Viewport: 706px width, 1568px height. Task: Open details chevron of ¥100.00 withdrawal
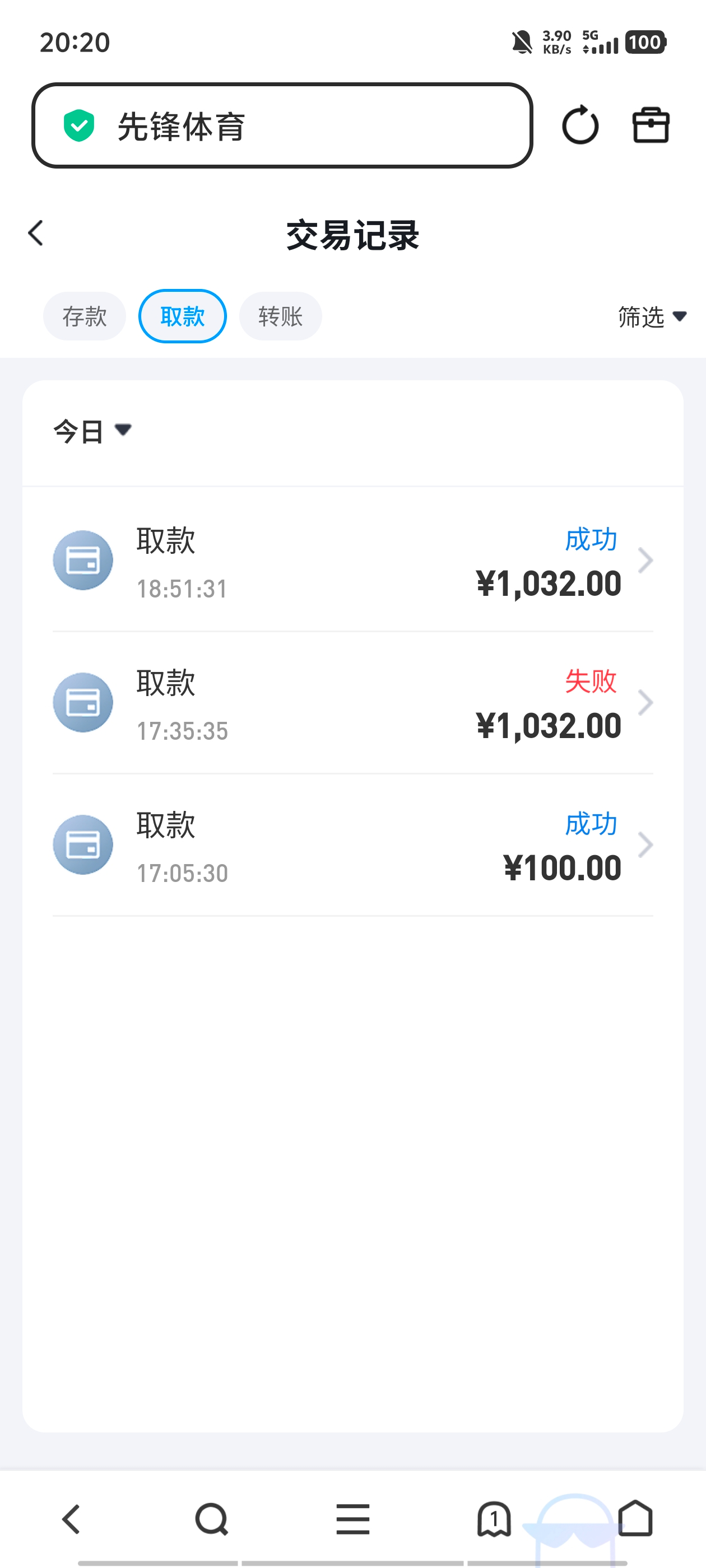pyautogui.click(x=645, y=845)
